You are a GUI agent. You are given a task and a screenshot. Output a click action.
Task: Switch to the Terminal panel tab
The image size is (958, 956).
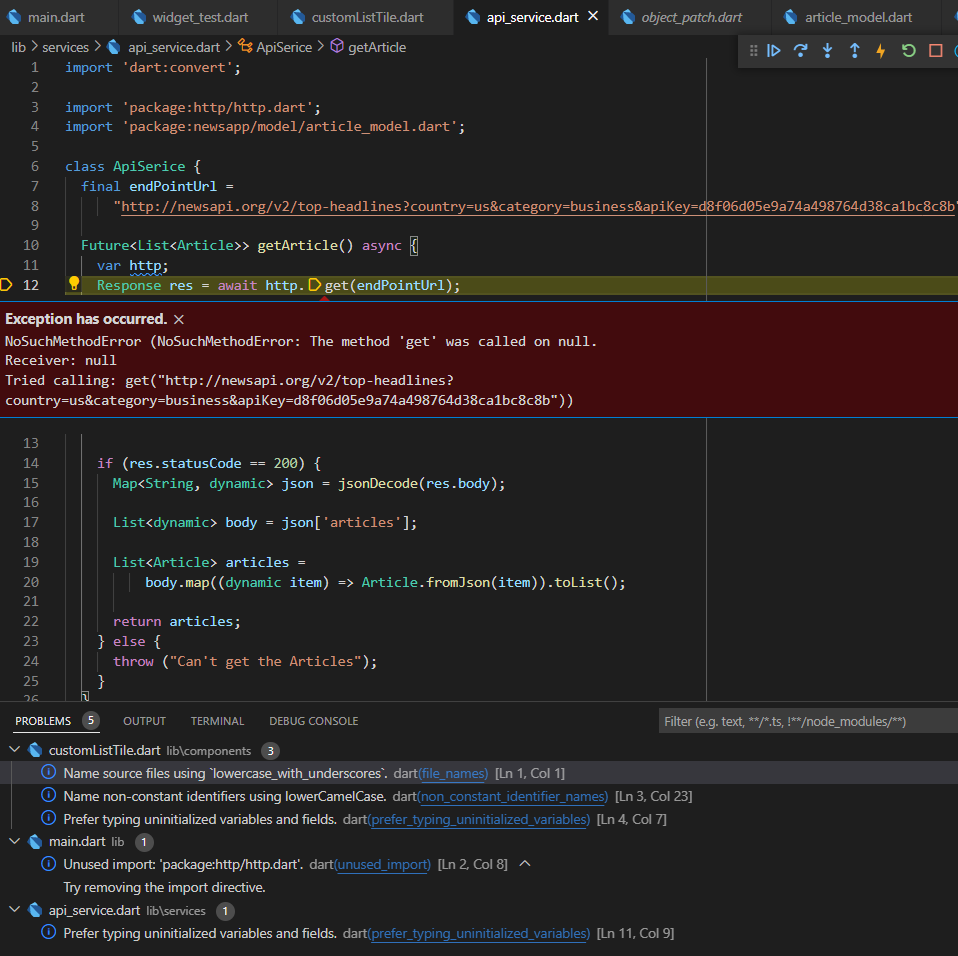tap(217, 721)
